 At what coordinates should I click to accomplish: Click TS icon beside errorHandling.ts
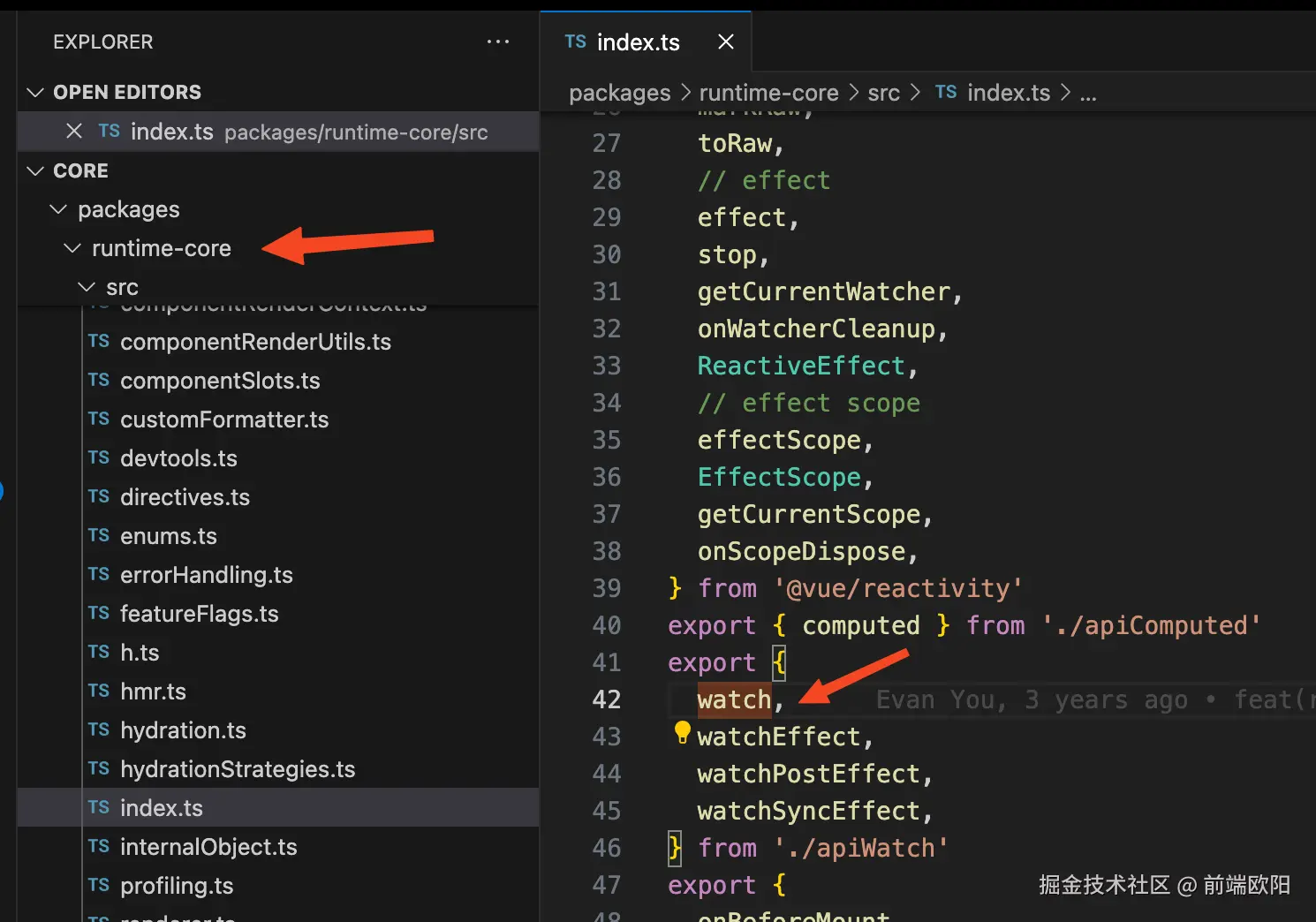99,574
